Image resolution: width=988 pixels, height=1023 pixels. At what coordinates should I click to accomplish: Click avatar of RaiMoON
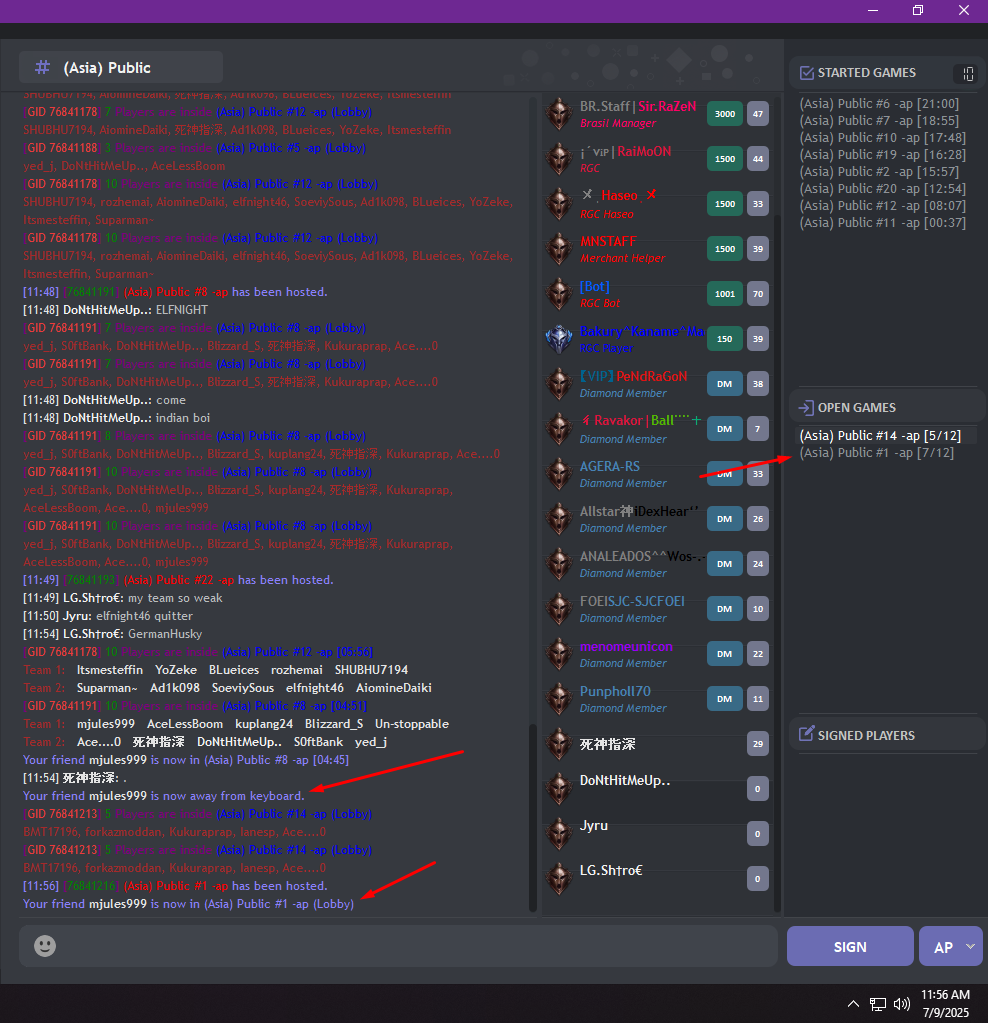(559, 159)
